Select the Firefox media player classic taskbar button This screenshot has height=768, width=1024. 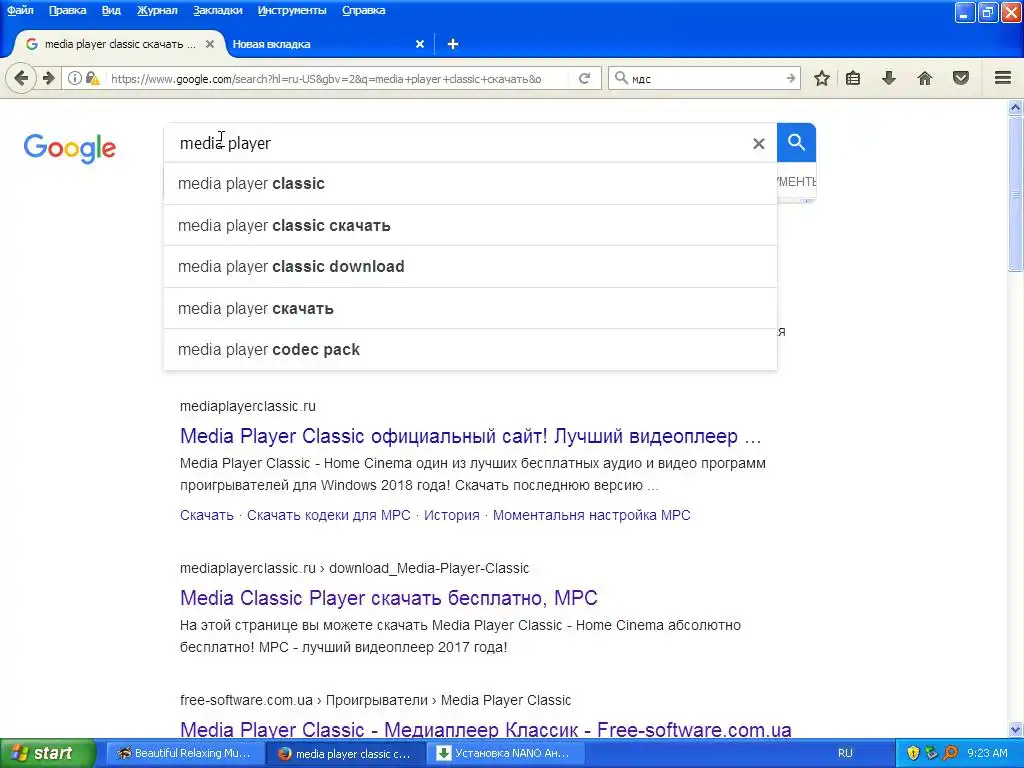tap(345, 753)
